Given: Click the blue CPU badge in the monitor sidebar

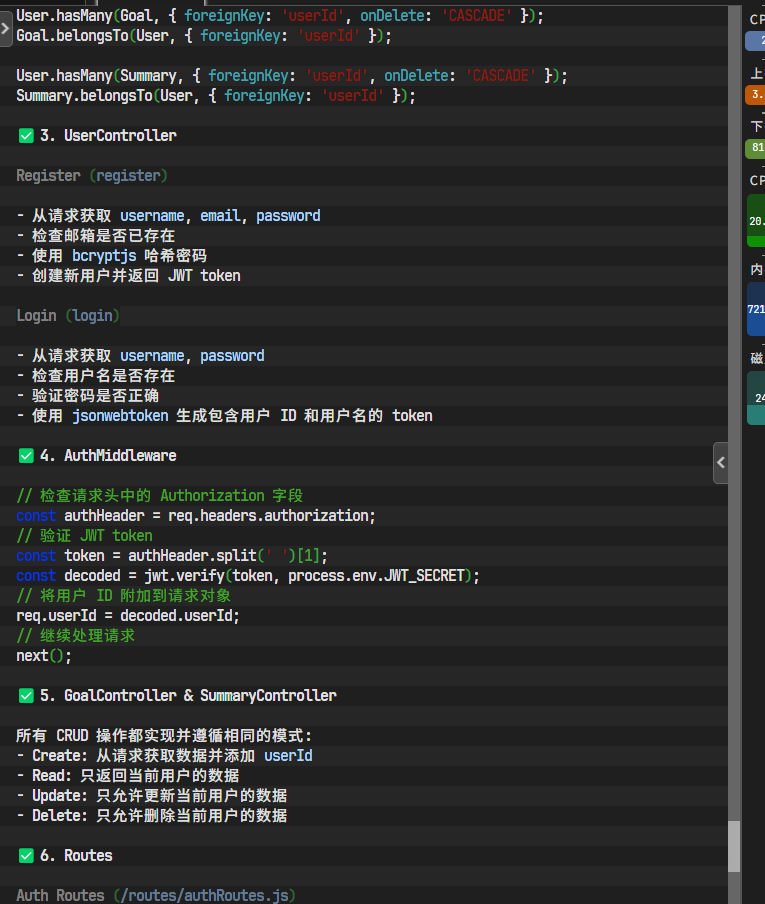Looking at the screenshot, I should [756, 41].
